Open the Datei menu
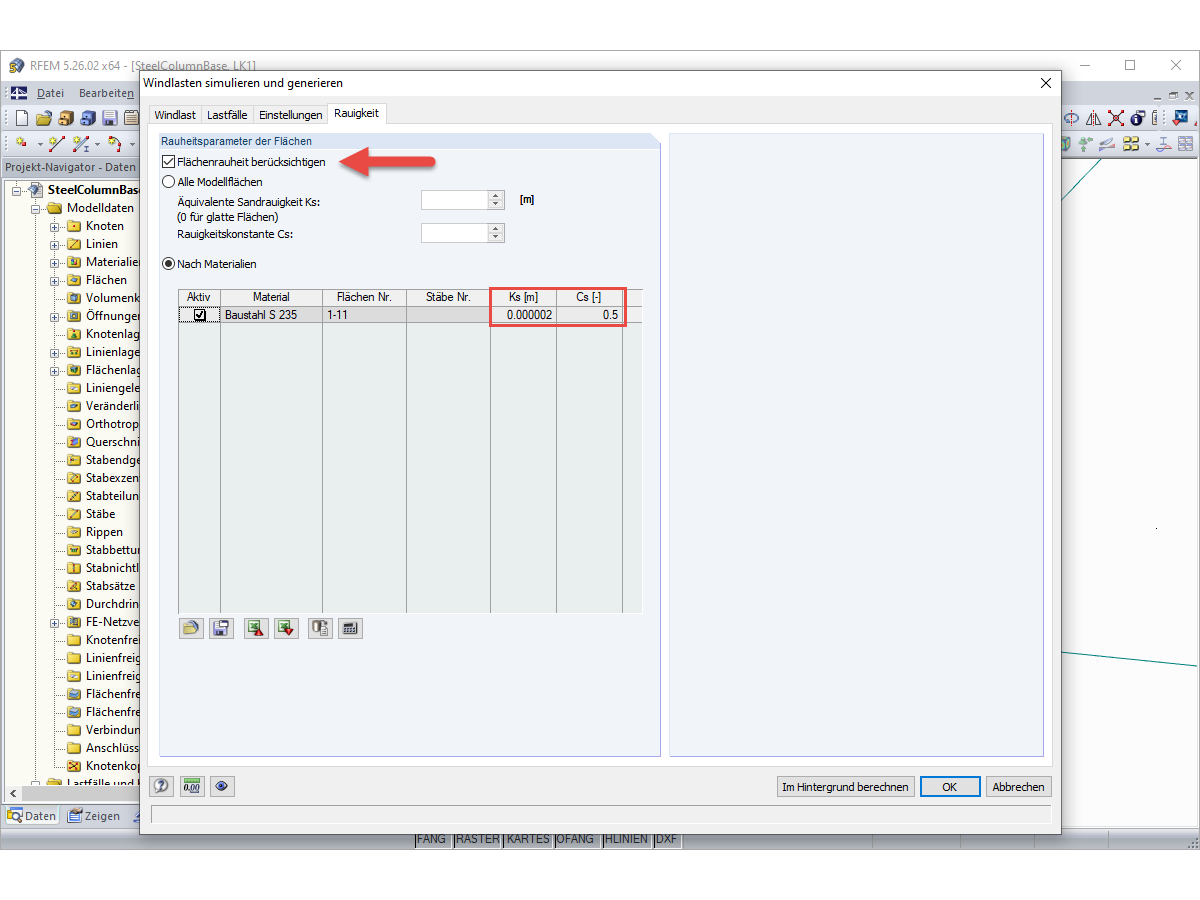The width and height of the screenshot is (1200, 900). pyautogui.click(x=50, y=93)
